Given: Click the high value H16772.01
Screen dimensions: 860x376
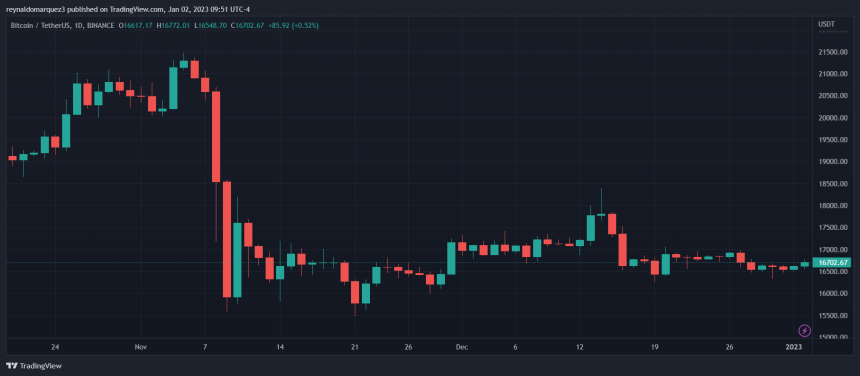Looking at the screenshot, I should coord(173,25).
